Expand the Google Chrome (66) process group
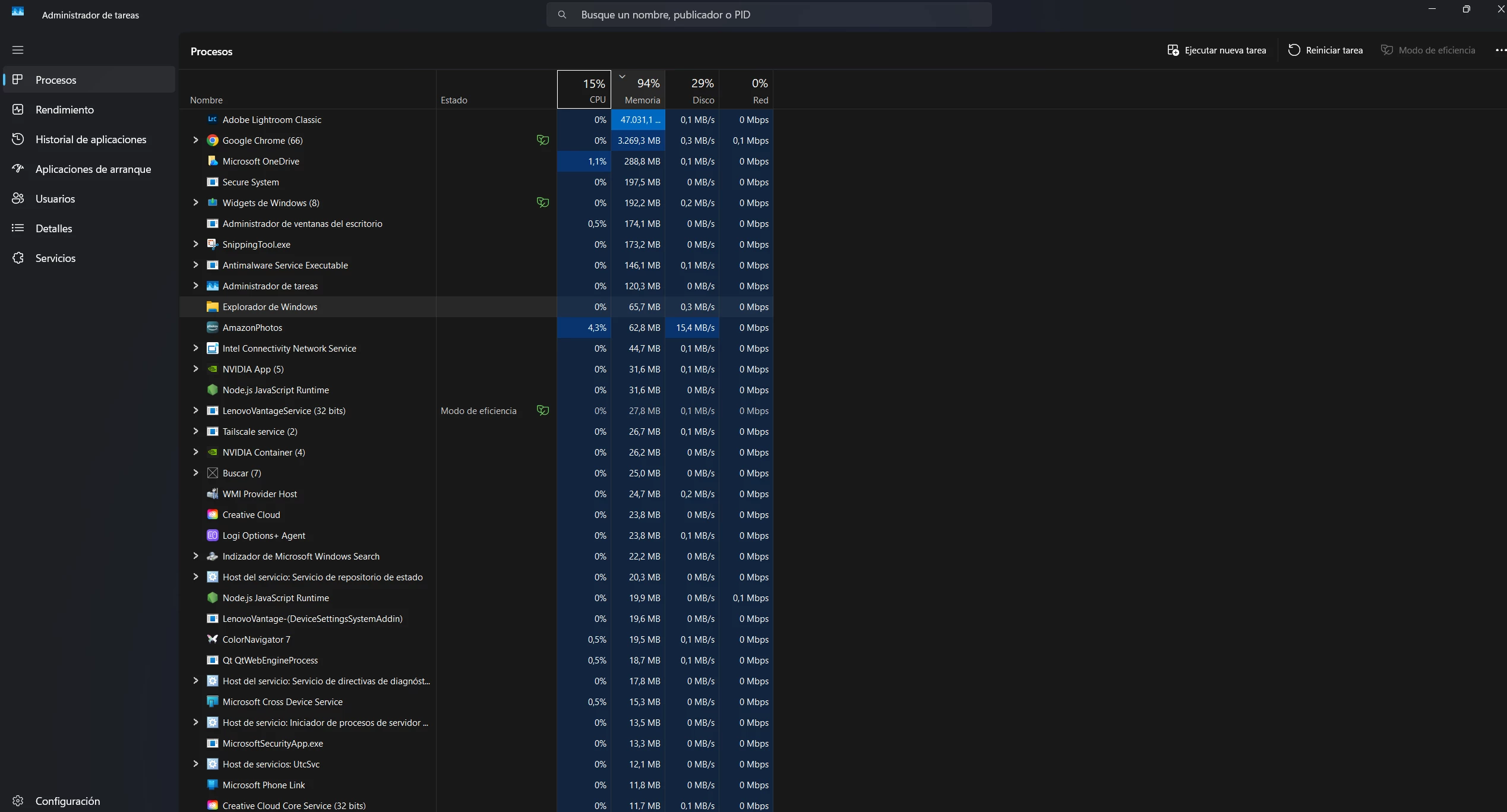 point(195,140)
